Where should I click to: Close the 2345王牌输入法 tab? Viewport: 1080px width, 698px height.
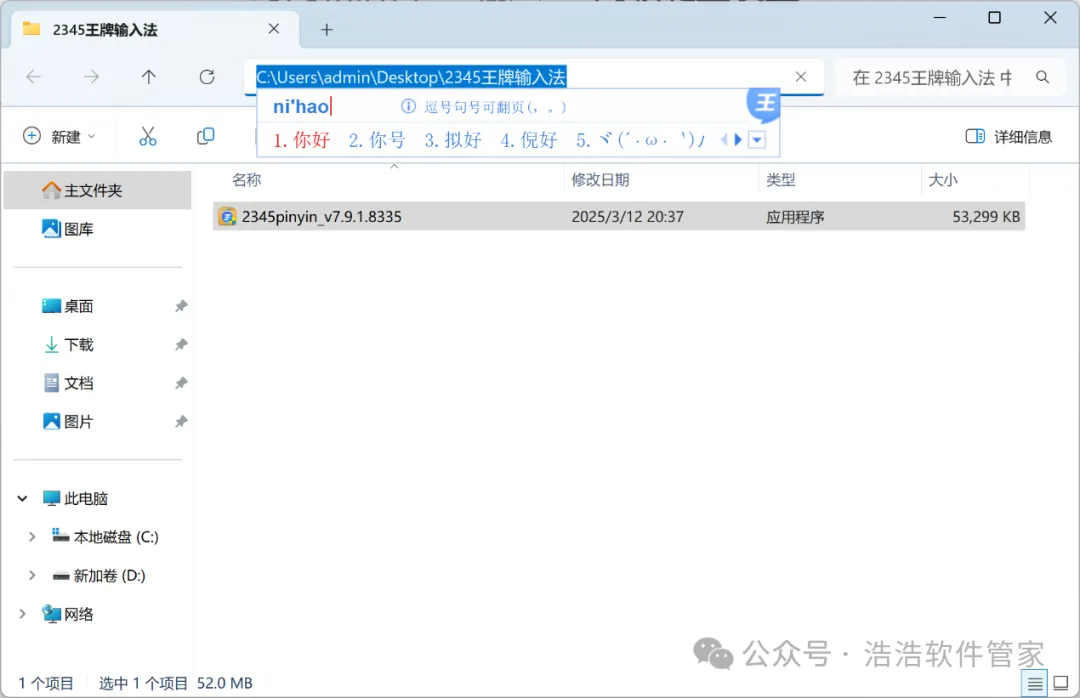click(x=273, y=29)
